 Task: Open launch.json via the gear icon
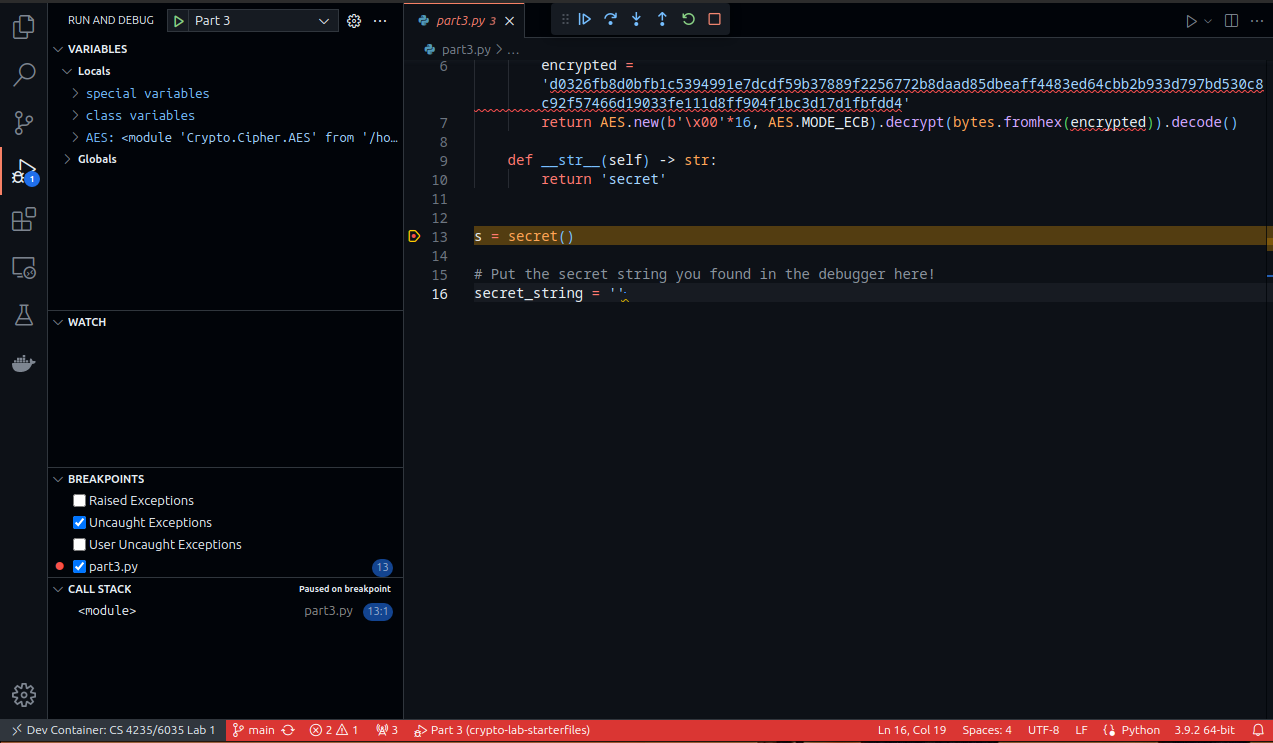click(x=353, y=20)
